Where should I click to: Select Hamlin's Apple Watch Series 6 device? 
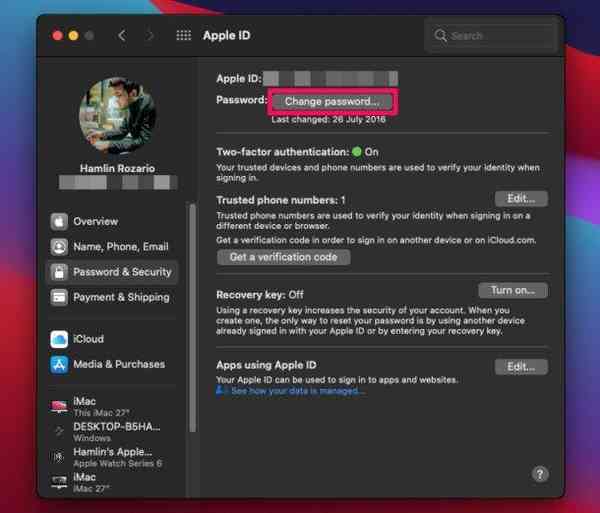pyautogui.click(x=112, y=457)
